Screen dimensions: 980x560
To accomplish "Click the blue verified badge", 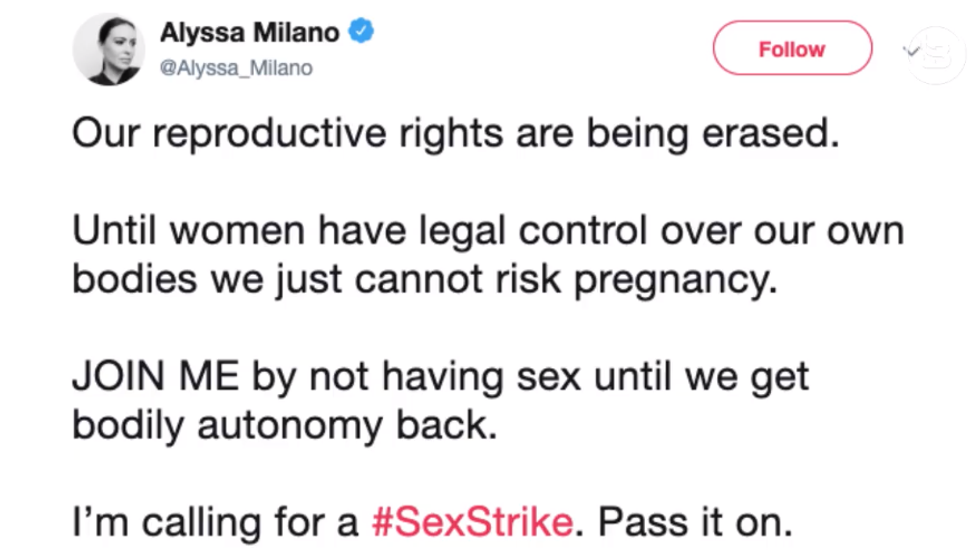I will pos(360,34).
